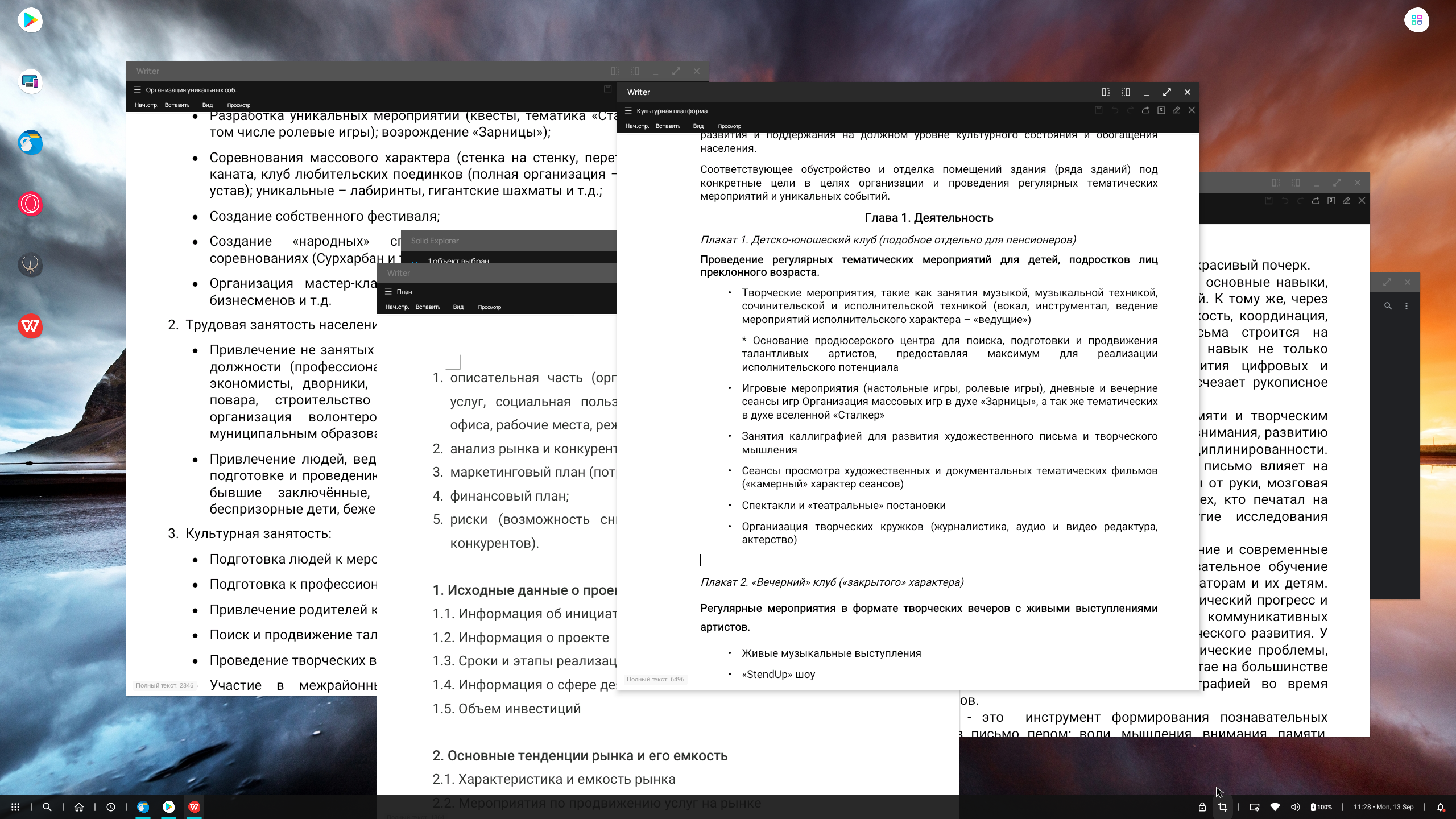Open hamburger menu in План window

coord(388,292)
